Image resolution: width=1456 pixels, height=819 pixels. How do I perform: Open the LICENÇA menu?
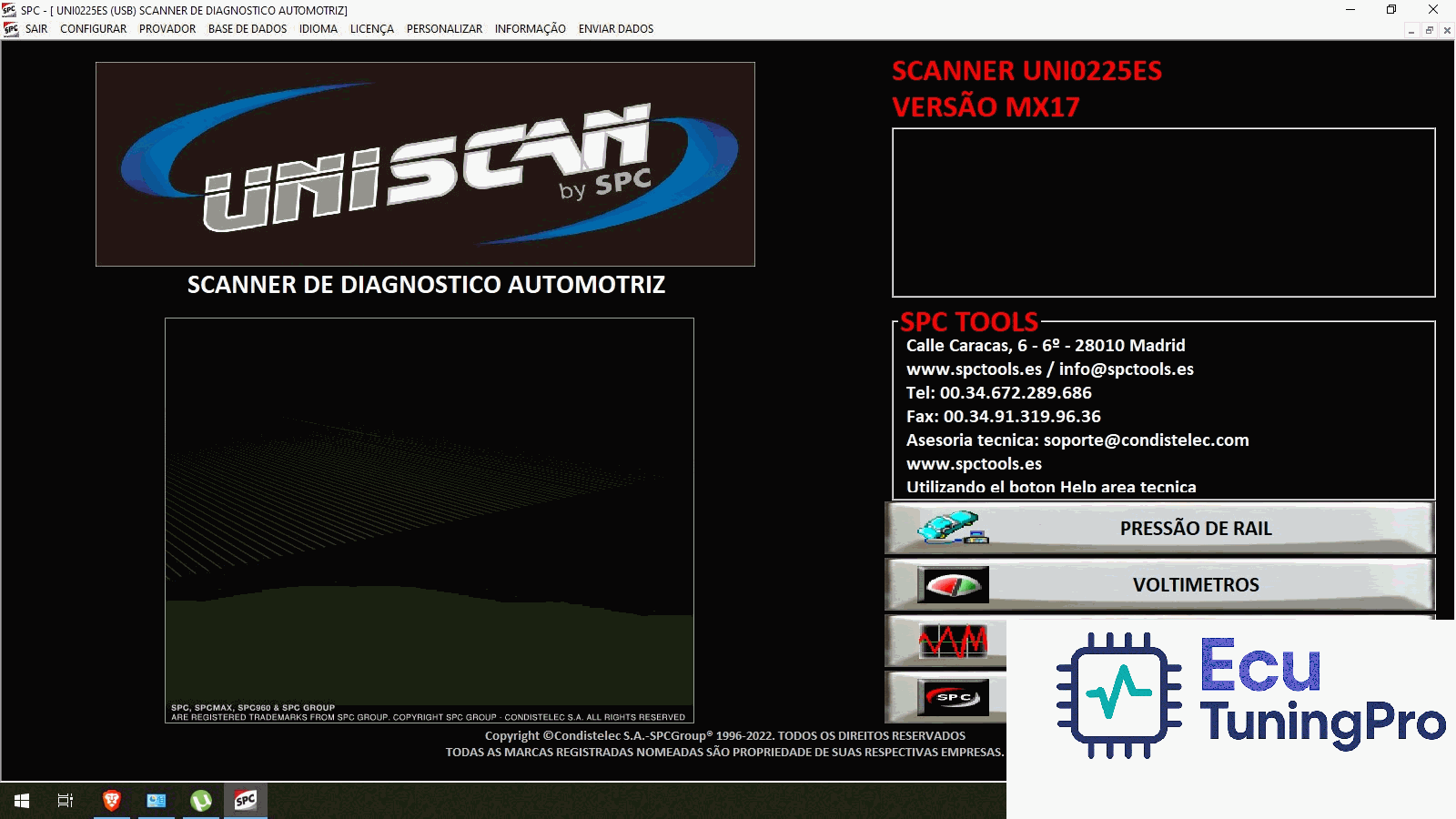[371, 29]
